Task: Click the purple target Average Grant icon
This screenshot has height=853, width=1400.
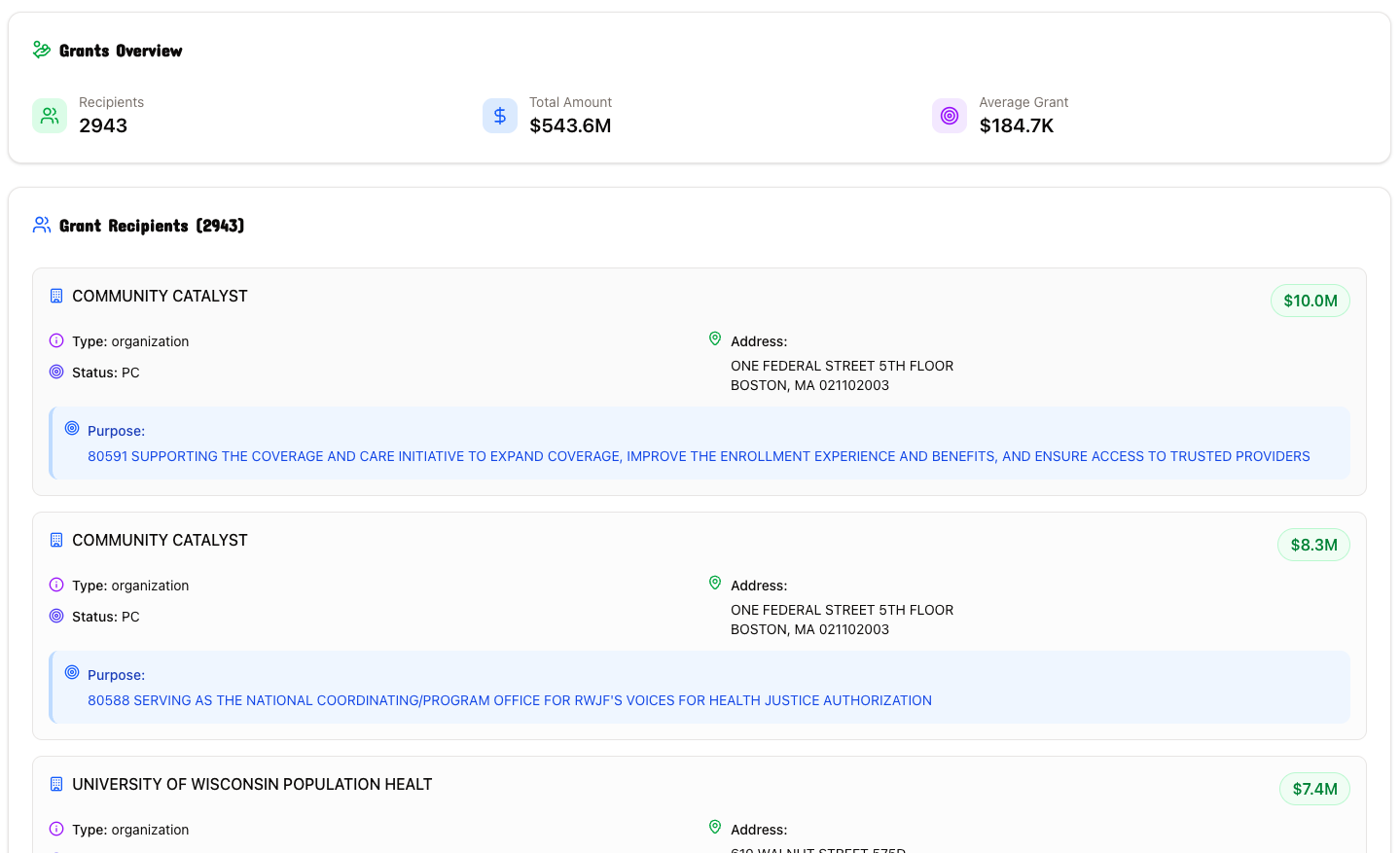Action: click(950, 116)
